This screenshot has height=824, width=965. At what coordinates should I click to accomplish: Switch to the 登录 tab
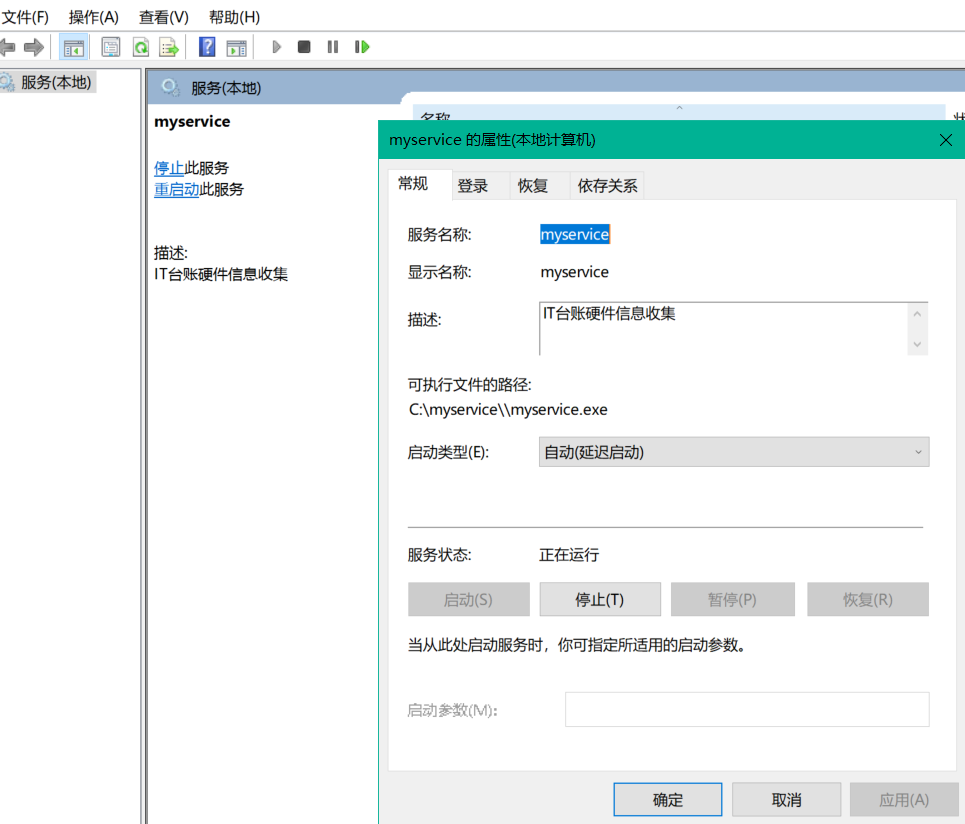(473, 185)
